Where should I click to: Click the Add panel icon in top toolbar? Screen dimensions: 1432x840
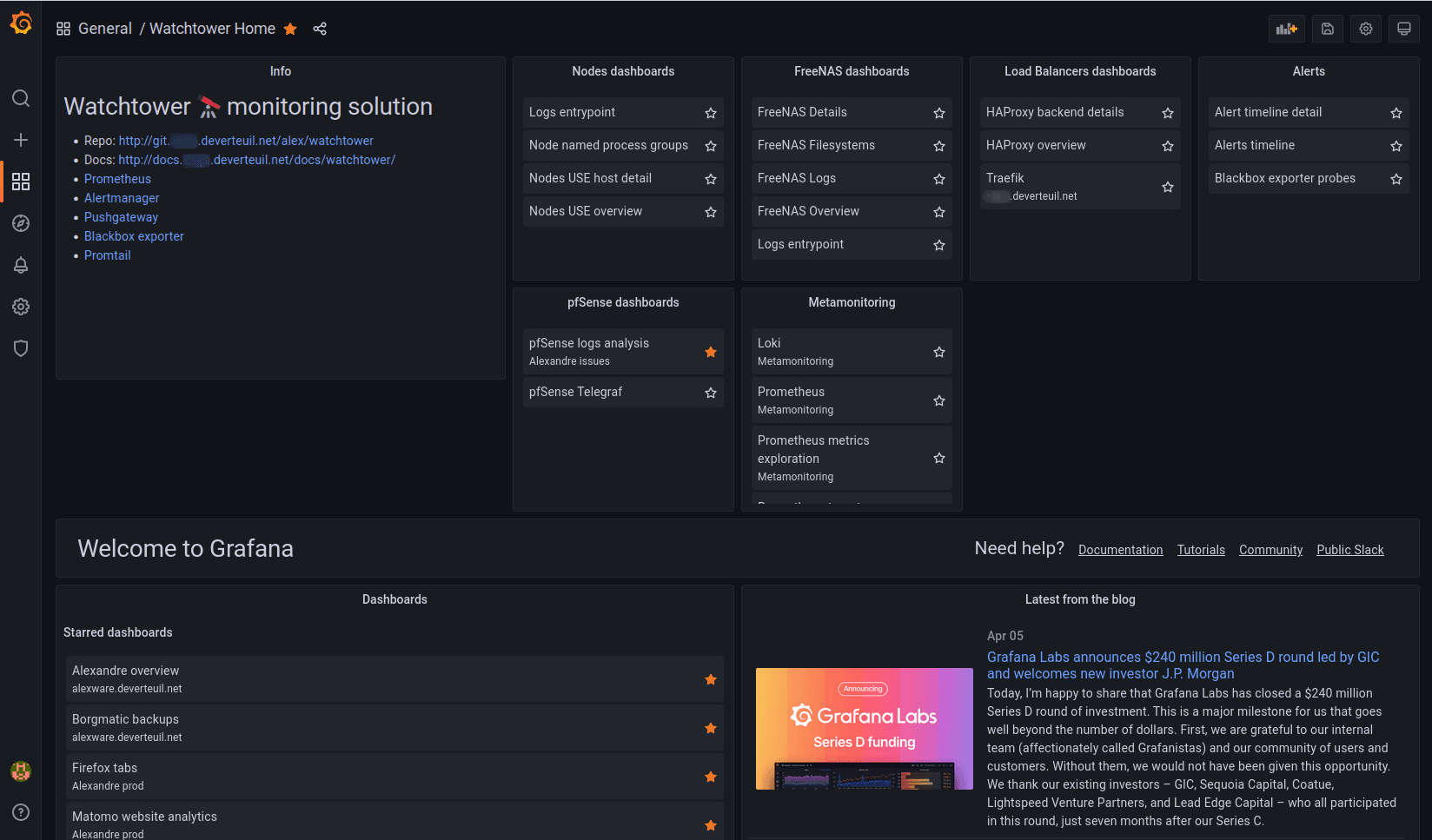pos(1286,29)
